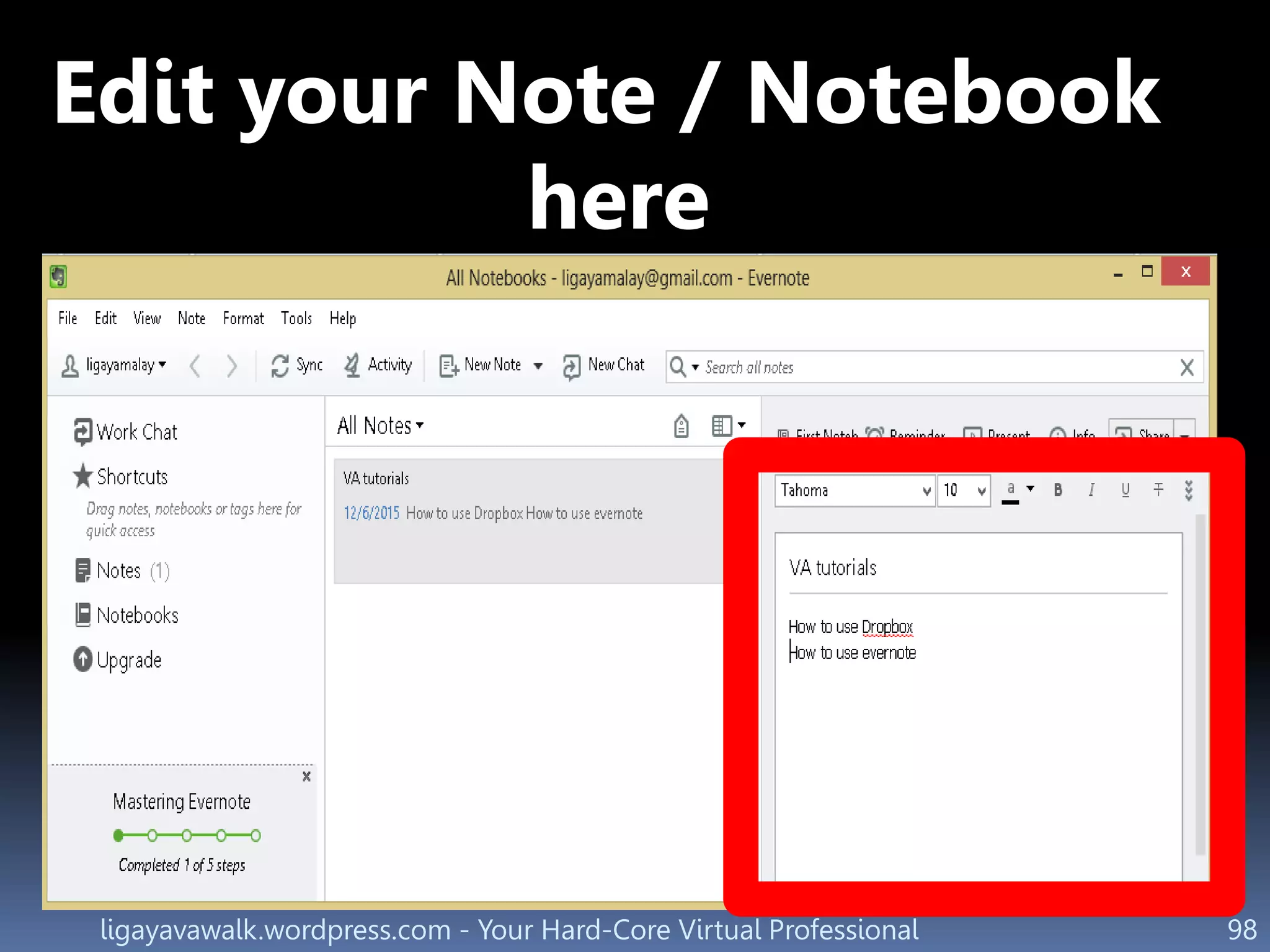The width and height of the screenshot is (1270, 952).
Task: Toggle underline formatting
Action: point(1125,490)
